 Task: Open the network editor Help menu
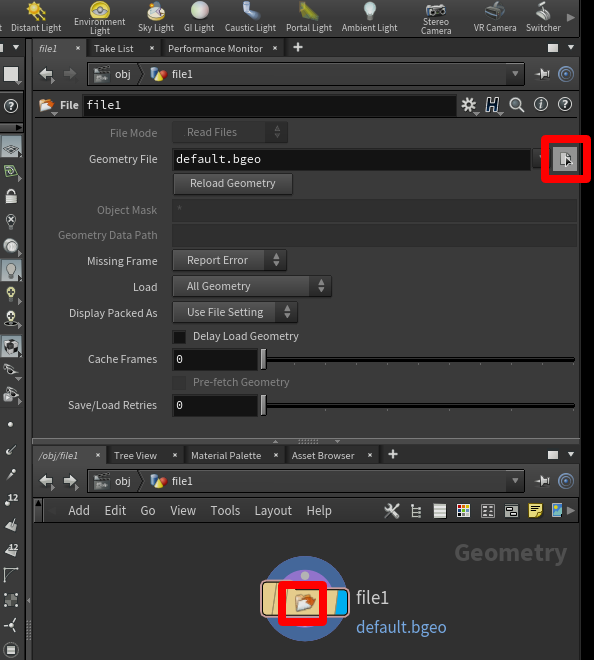click(319, 511)
